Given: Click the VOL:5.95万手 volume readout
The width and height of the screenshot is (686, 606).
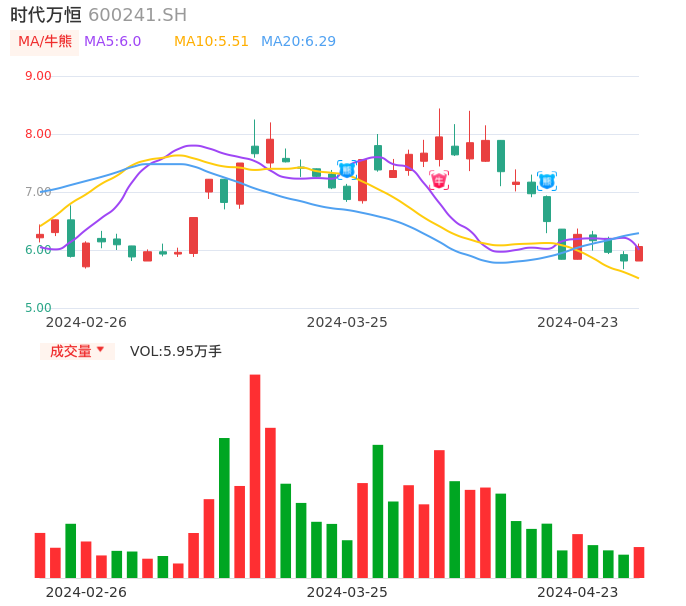Looking at the screenshot, I should coord(175,351).
